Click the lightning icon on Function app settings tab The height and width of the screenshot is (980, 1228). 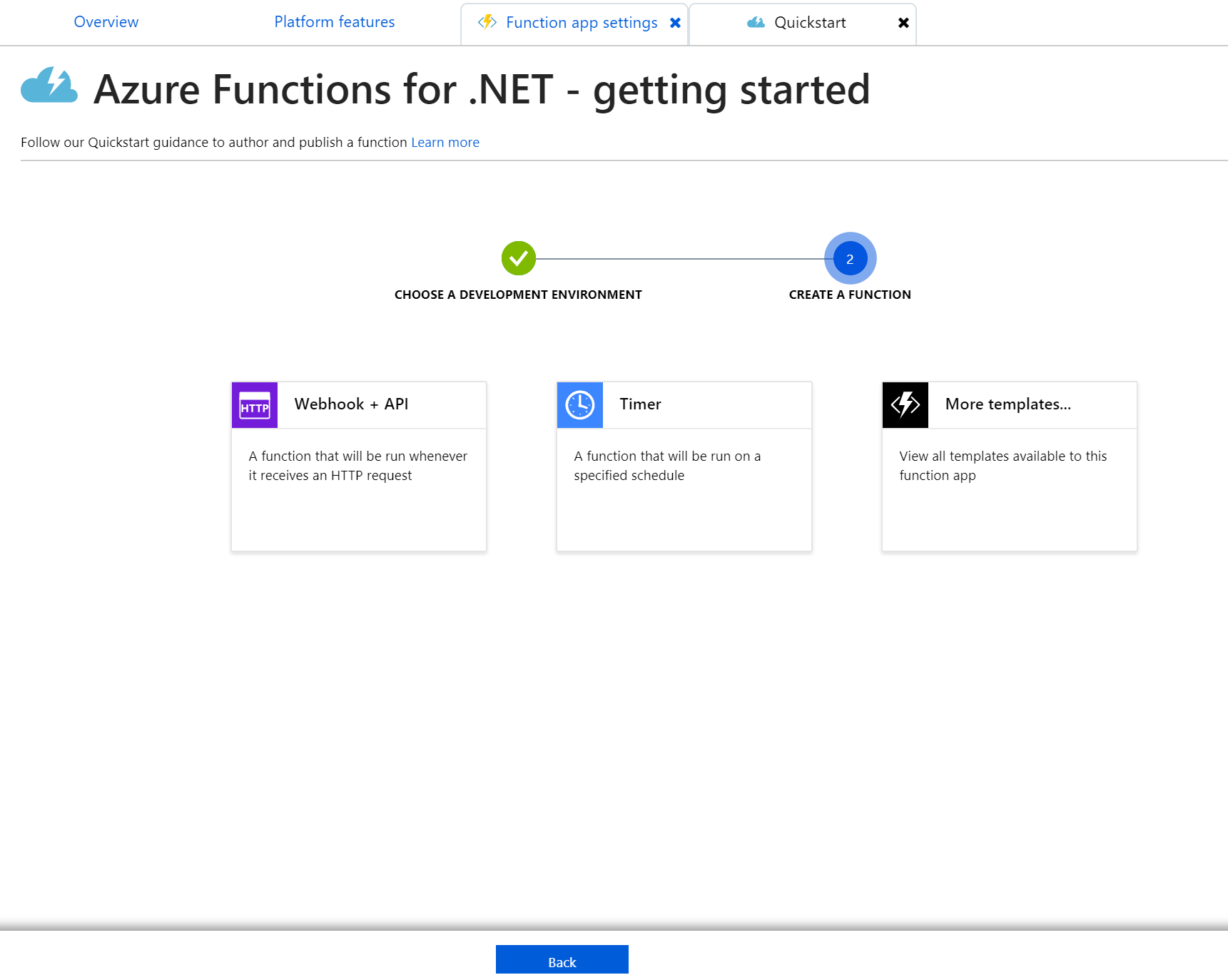(487, 22)
